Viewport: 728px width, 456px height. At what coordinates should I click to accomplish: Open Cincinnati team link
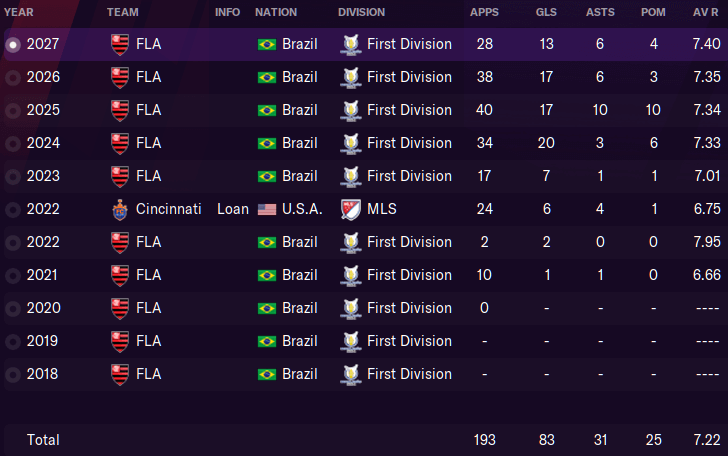[169, 209]
